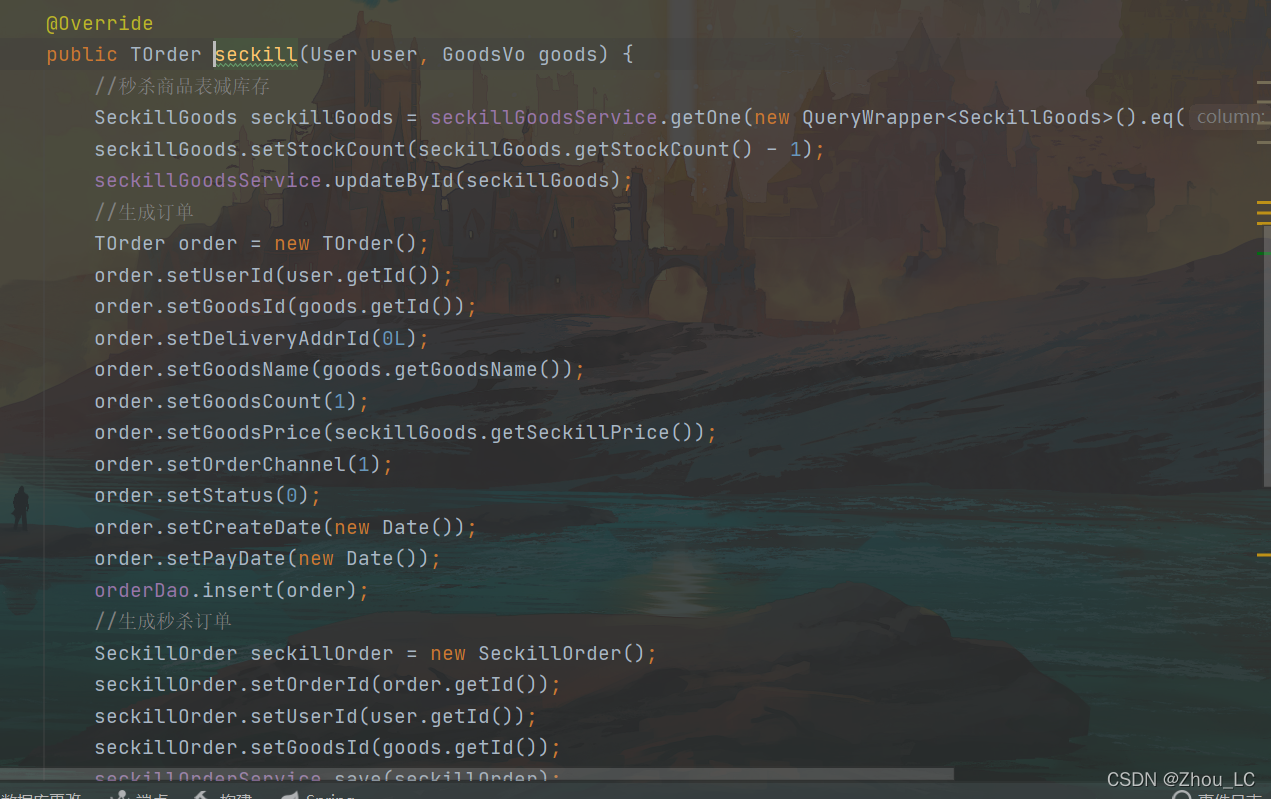Click the seckillOrder.setGoodsId line
This screenshot has height=799, width=1271.
click(x=328, y=747)
